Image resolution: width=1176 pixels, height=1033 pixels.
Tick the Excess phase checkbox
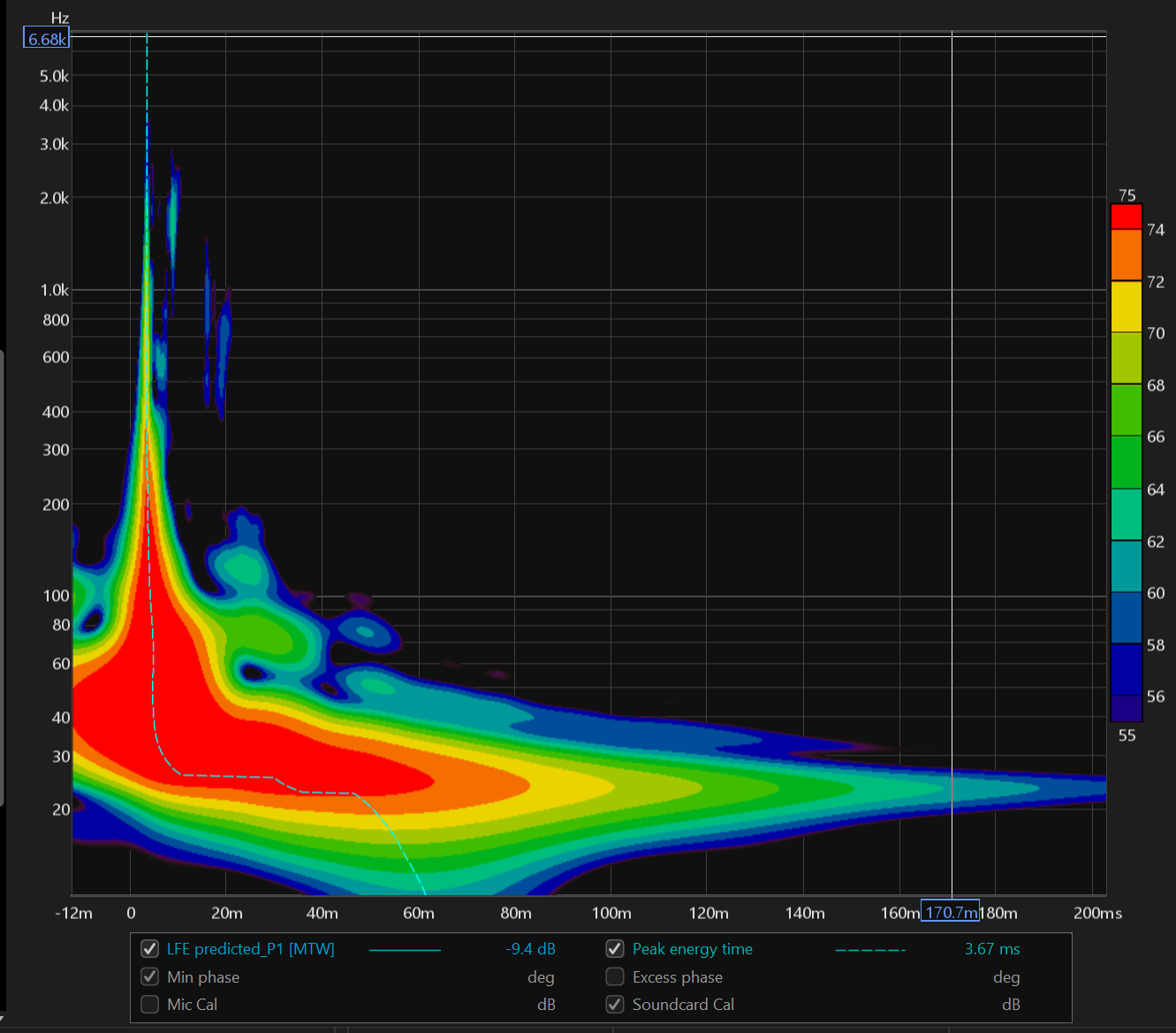tap(615, 976)
